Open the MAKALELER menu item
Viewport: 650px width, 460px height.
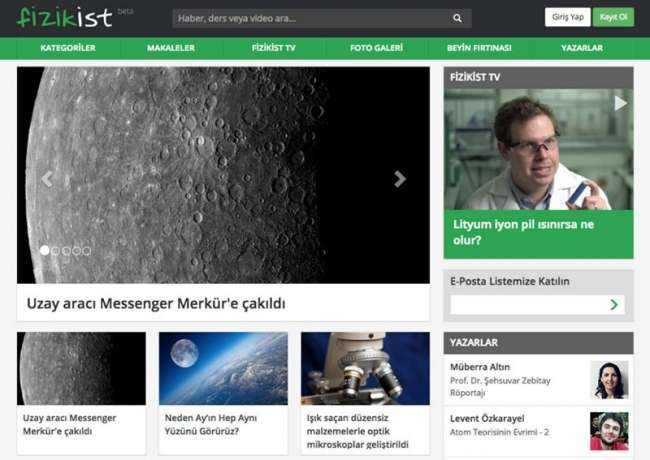171,48
